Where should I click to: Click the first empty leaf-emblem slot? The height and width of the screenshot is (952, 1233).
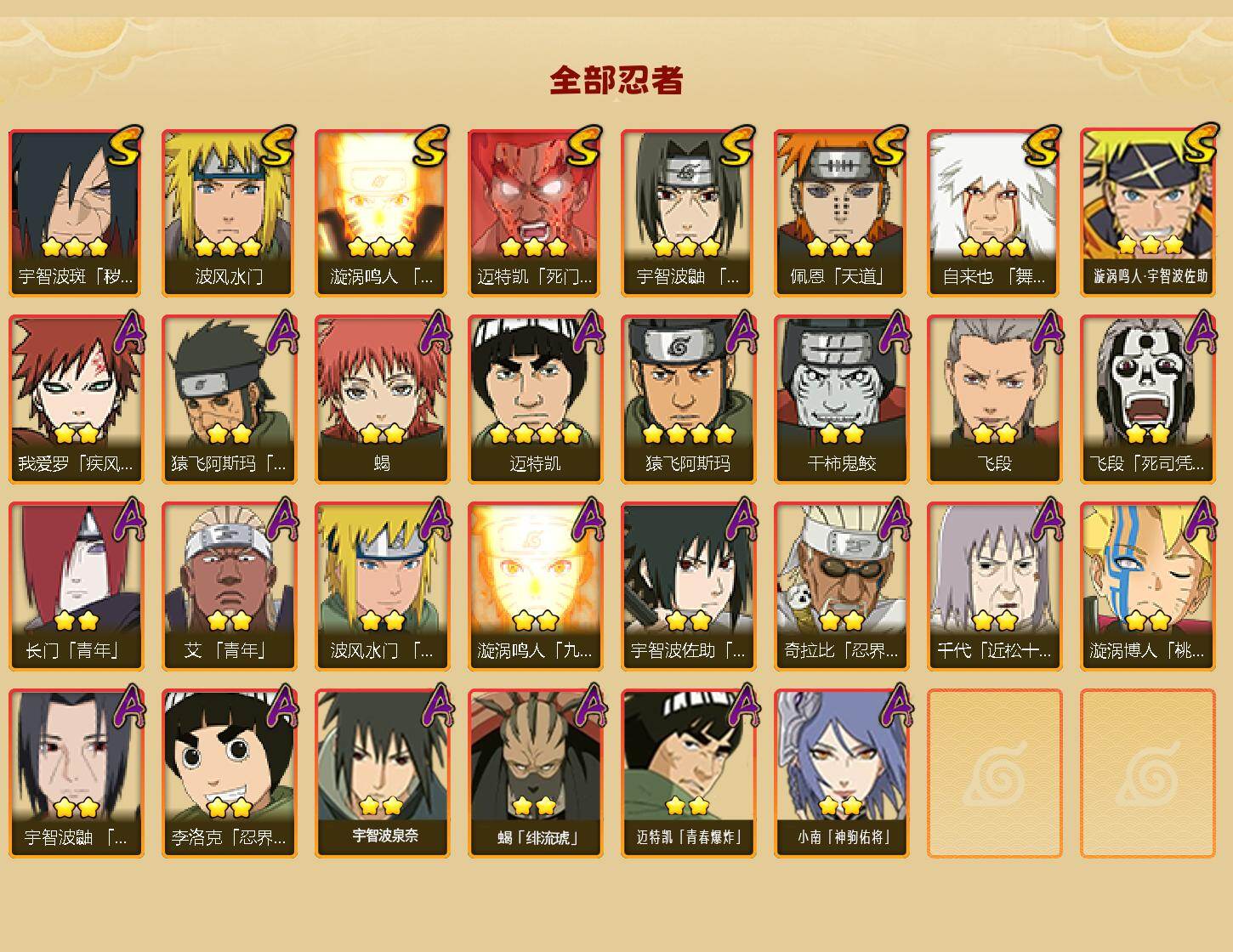click(x=994, y=773)
